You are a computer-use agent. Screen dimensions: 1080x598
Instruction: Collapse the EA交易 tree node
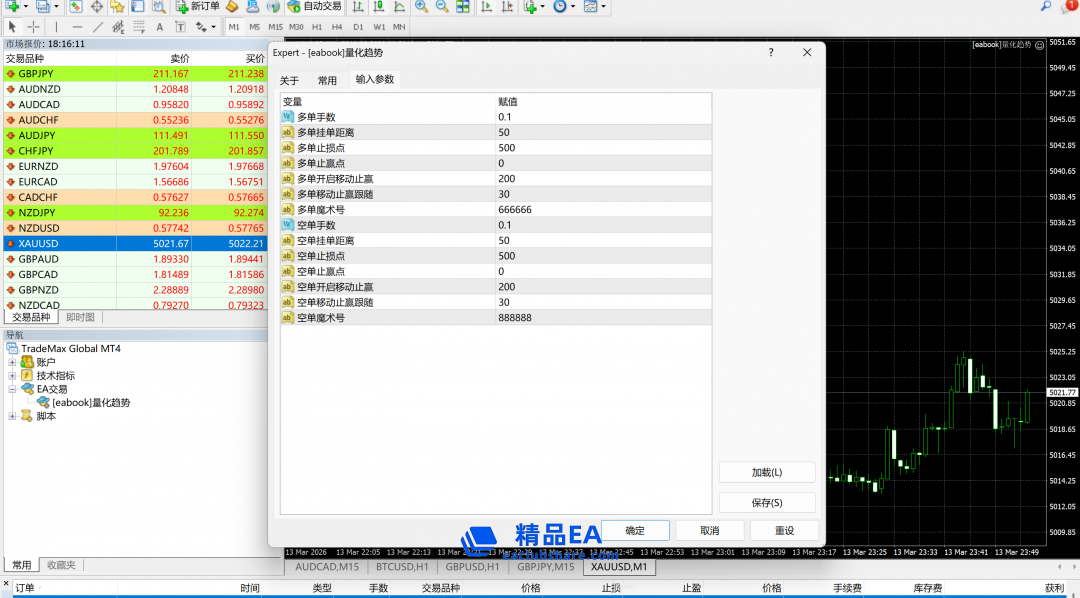12,389
